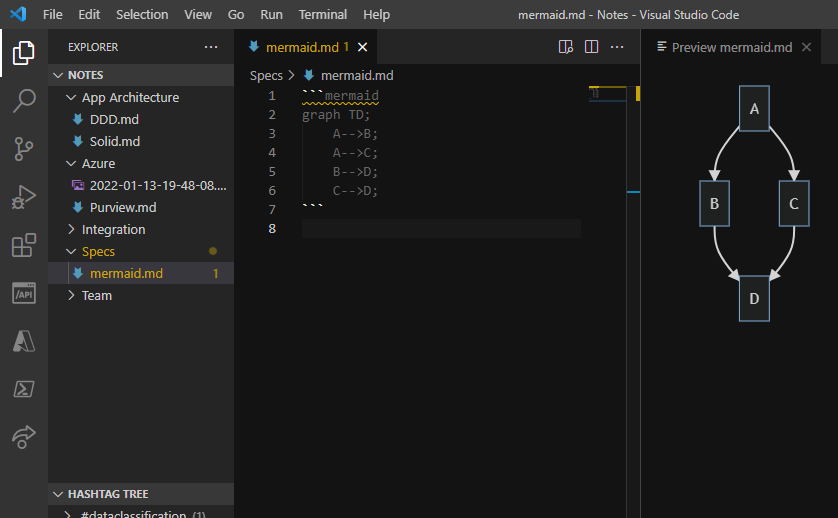The width and height of the screenshot is (838, 518).
Task: Click the 'C-->D;' code line
Action: (355, 190)
